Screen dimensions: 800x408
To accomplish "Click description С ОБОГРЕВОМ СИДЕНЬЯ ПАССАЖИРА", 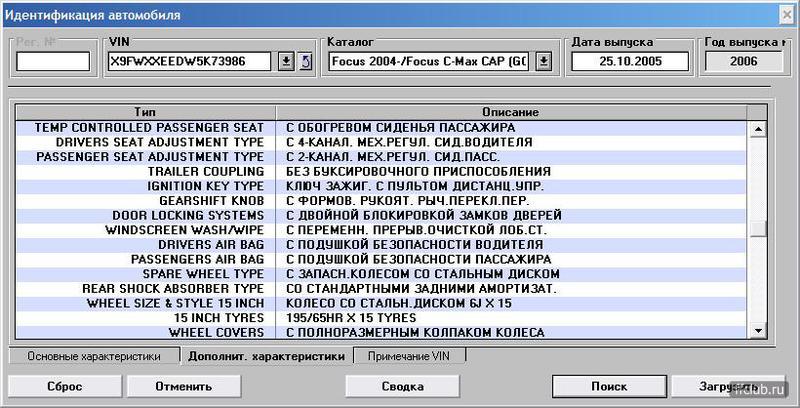I will click(401, 128).
